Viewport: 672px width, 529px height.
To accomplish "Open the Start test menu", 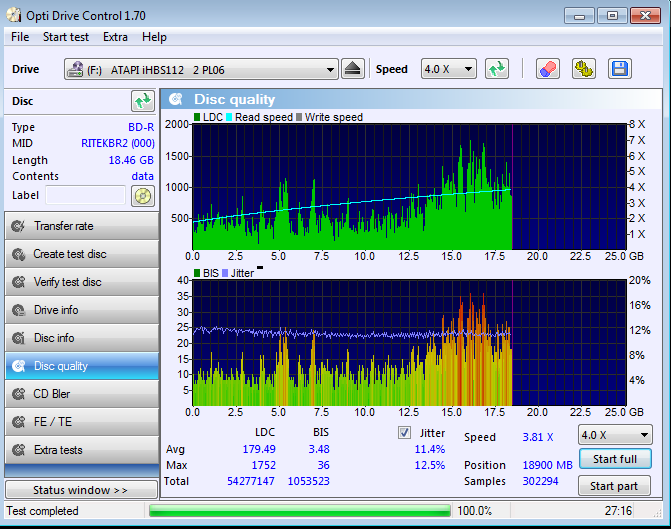I will 66,37.
